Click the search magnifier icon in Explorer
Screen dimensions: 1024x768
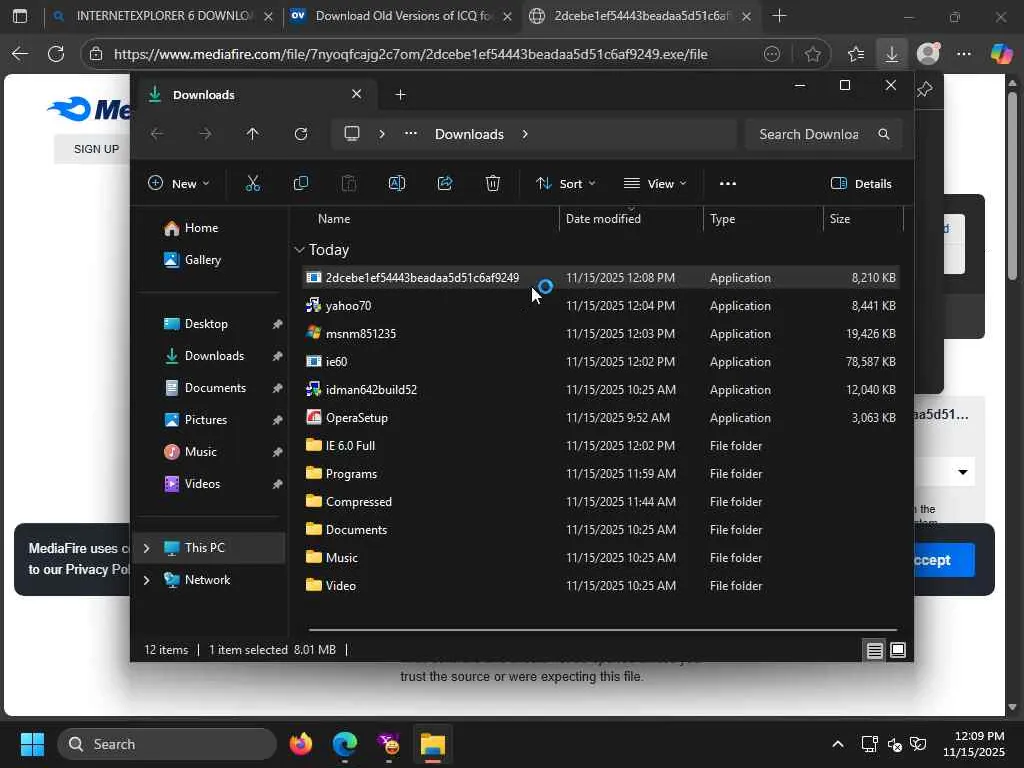884,134
